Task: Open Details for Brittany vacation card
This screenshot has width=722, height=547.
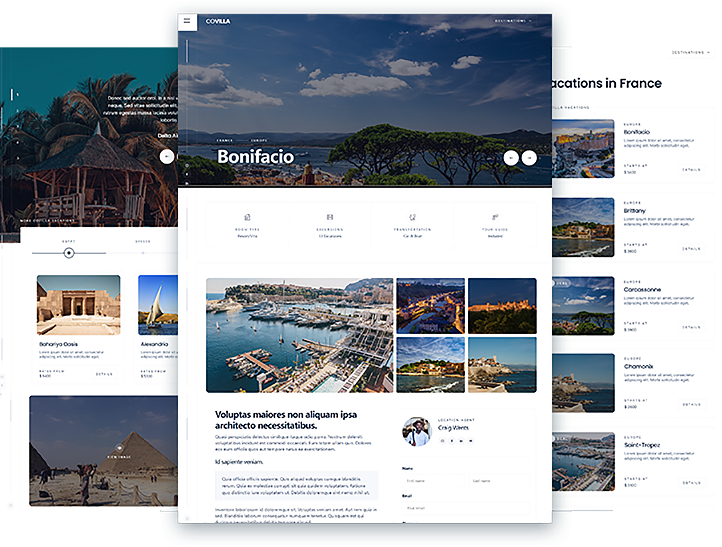Action: coord(691,249)
